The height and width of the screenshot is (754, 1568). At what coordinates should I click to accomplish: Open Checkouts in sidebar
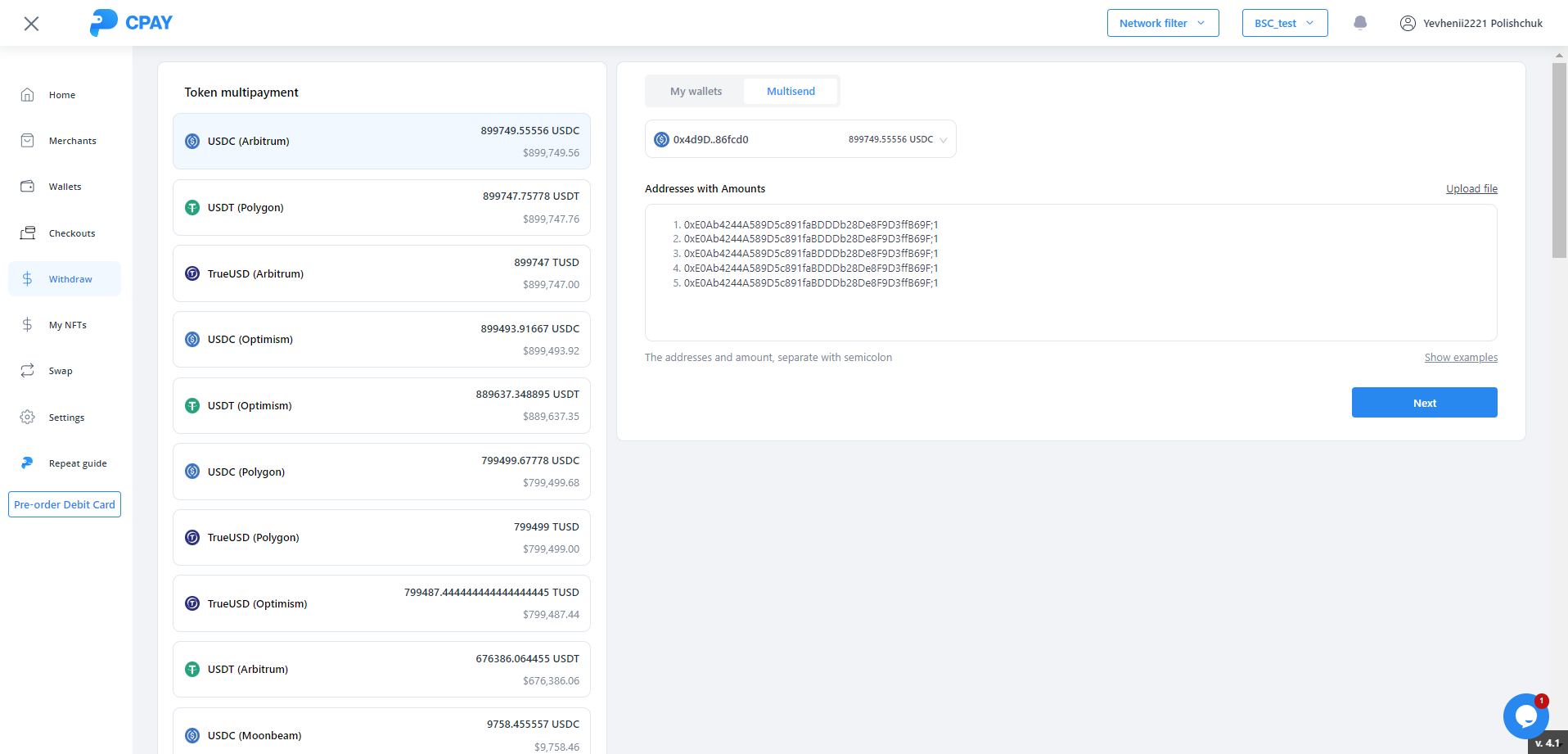click(71, 233)
